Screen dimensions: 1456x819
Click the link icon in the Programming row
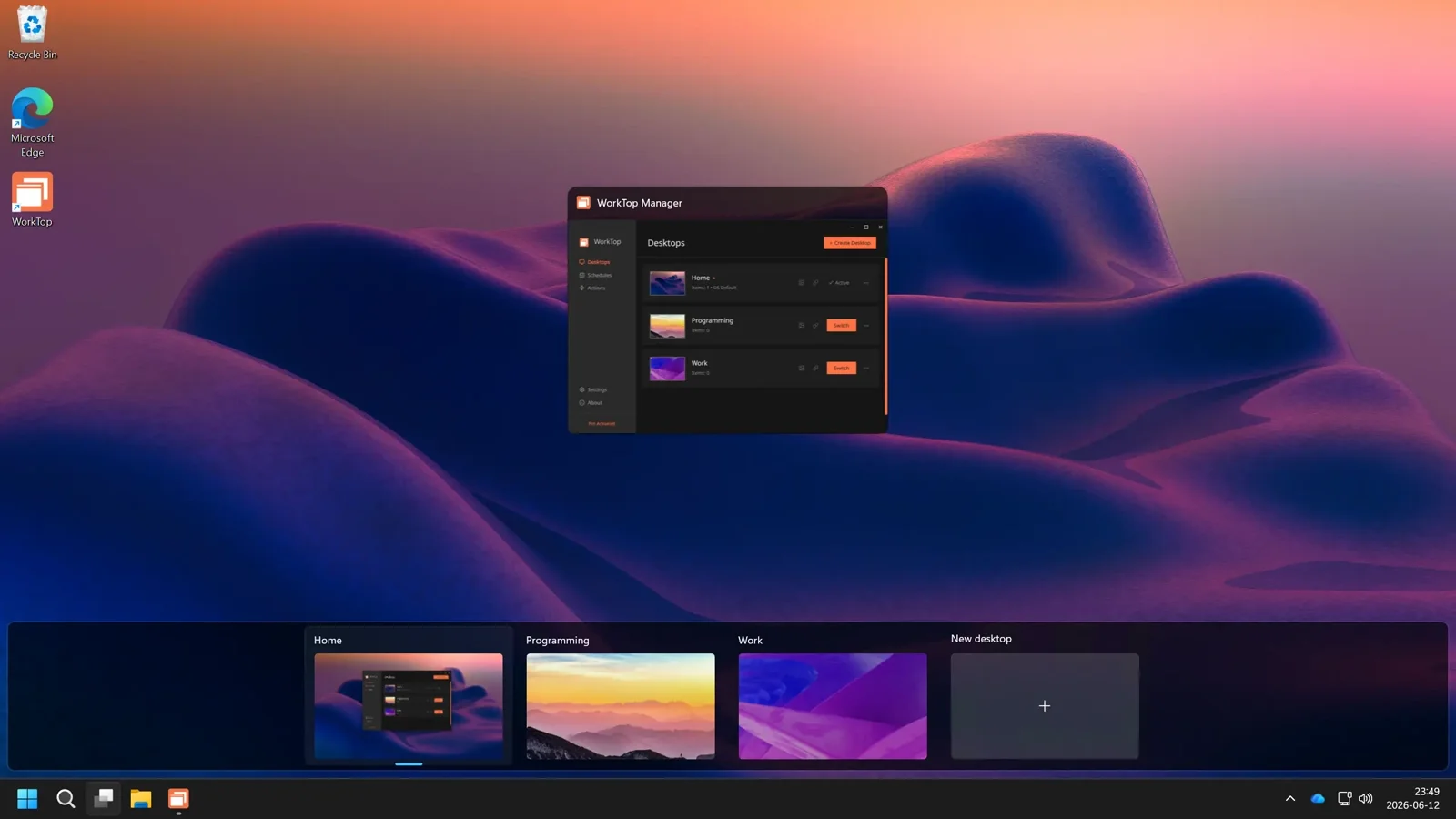pyautogui.click(x=815, y=326)
